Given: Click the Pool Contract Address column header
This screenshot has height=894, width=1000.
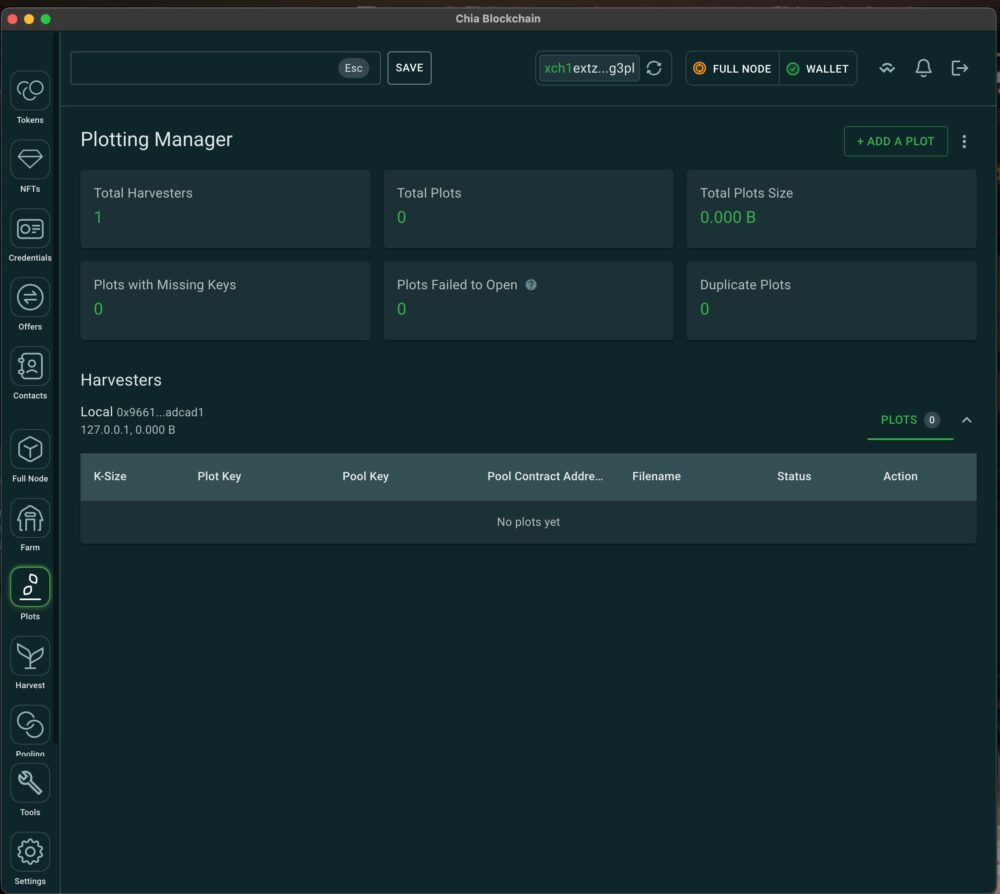Looking at the screenshot, I should pyautogui.click(x=545, y=476).
